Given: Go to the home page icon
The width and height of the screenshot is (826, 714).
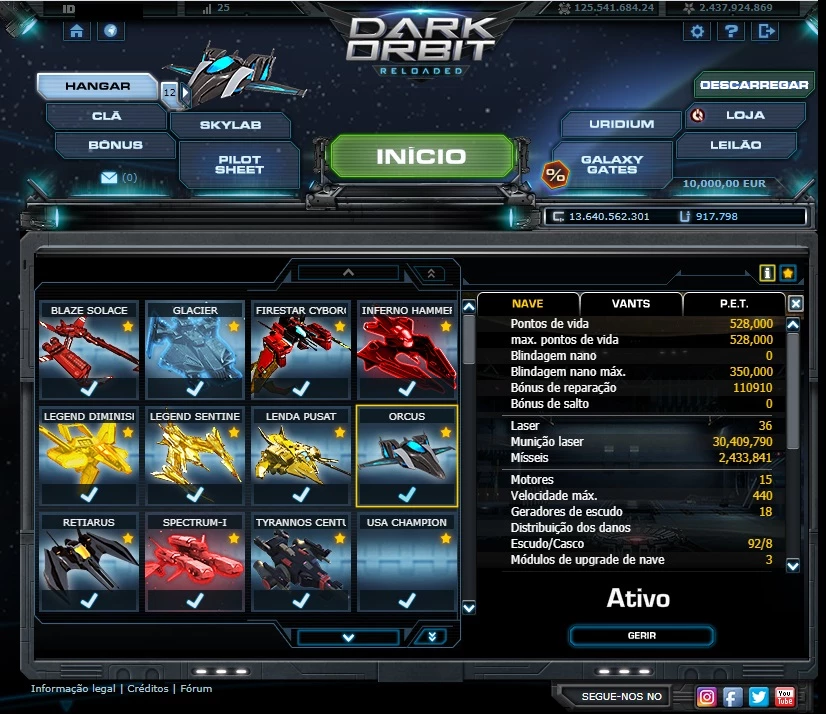Looking at the screenshot, I should tap(77, 31).
